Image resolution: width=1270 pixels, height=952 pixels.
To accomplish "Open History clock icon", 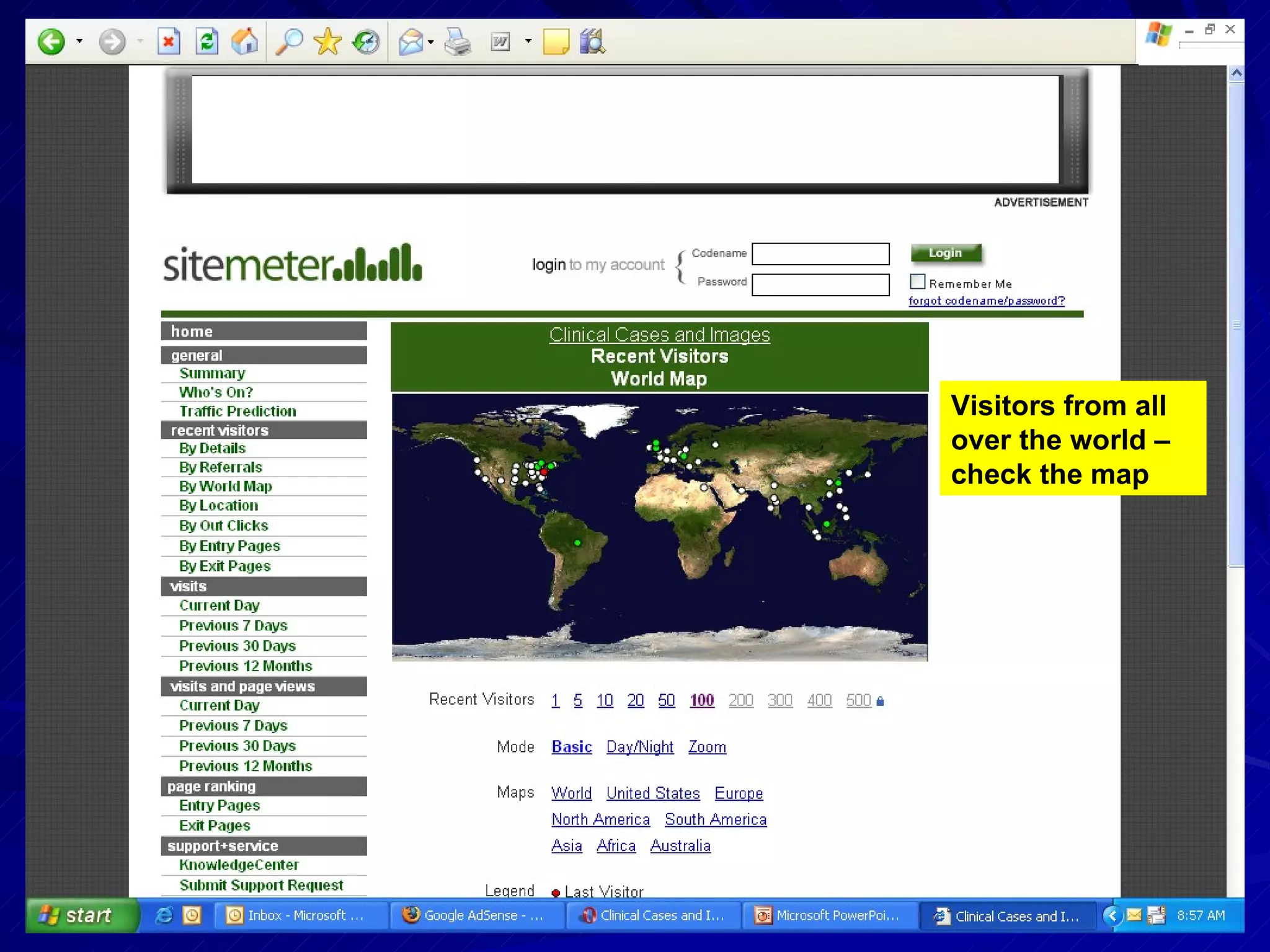I will (x=366, y=42).
